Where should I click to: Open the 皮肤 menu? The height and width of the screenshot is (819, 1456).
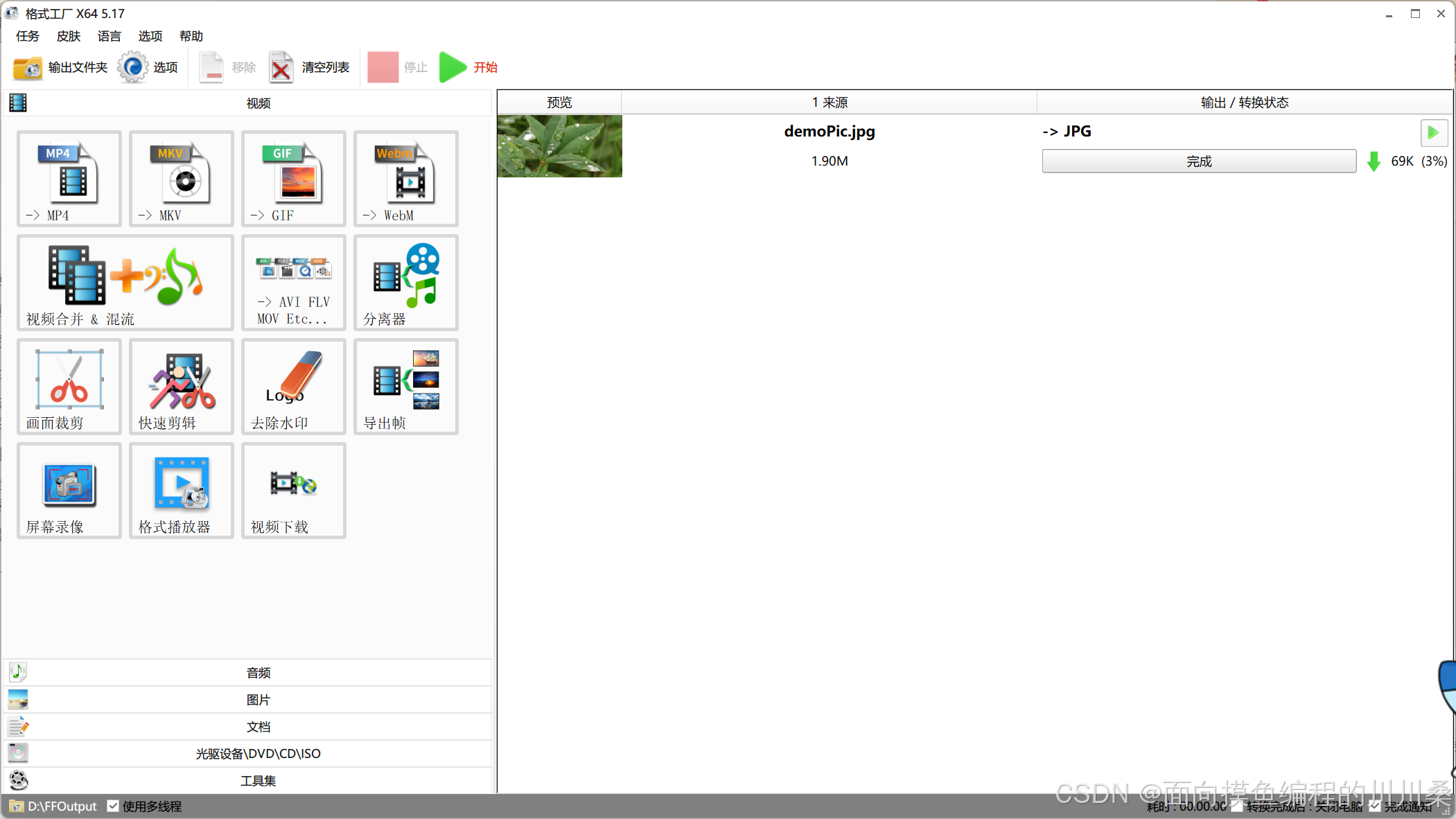pos(69,36)
